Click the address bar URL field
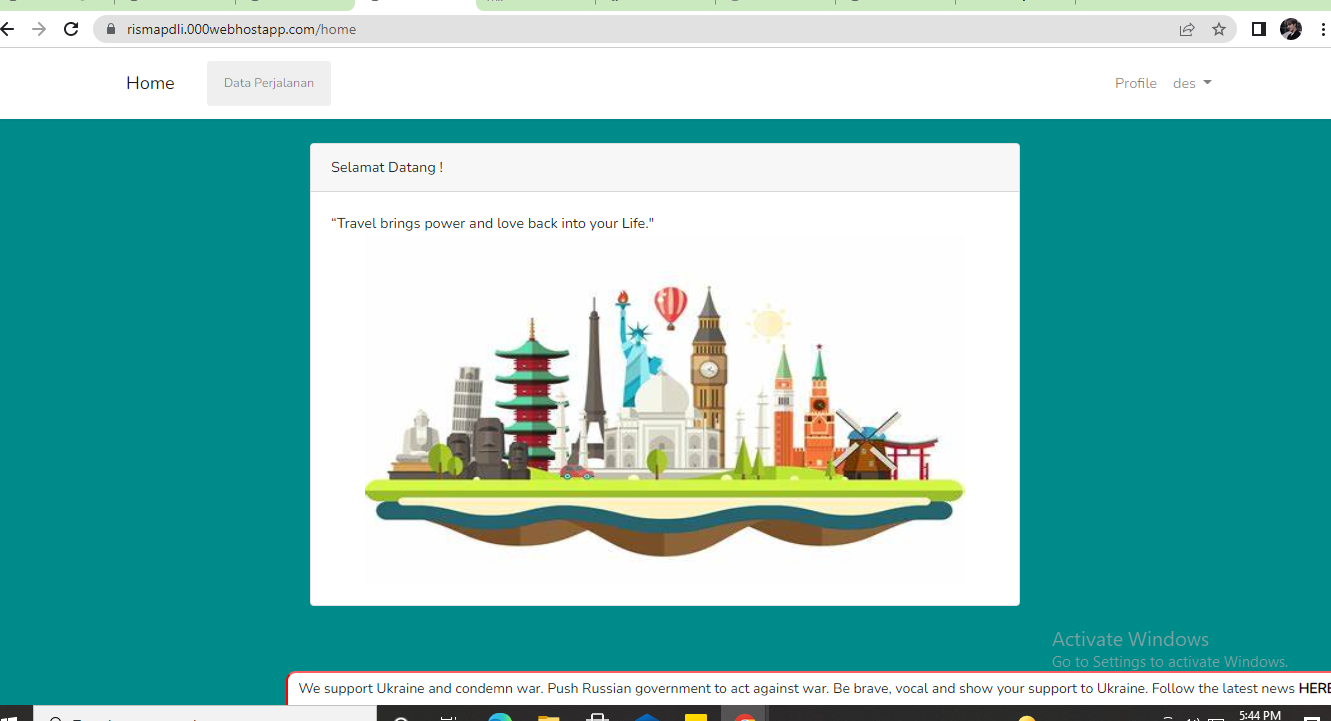 (640, 29)
